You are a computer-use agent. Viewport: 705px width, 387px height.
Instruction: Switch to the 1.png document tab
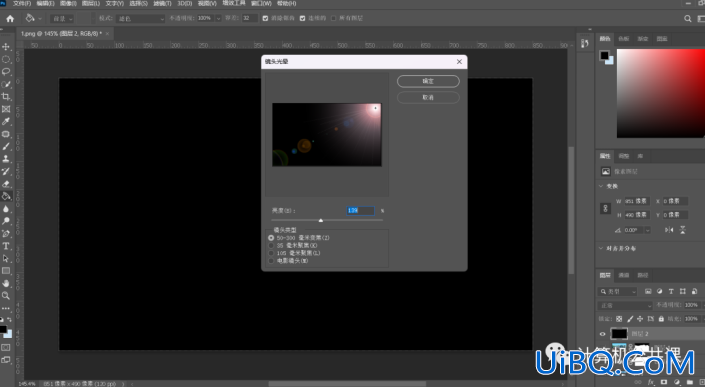pyautogui.click(x=61, y=34)
